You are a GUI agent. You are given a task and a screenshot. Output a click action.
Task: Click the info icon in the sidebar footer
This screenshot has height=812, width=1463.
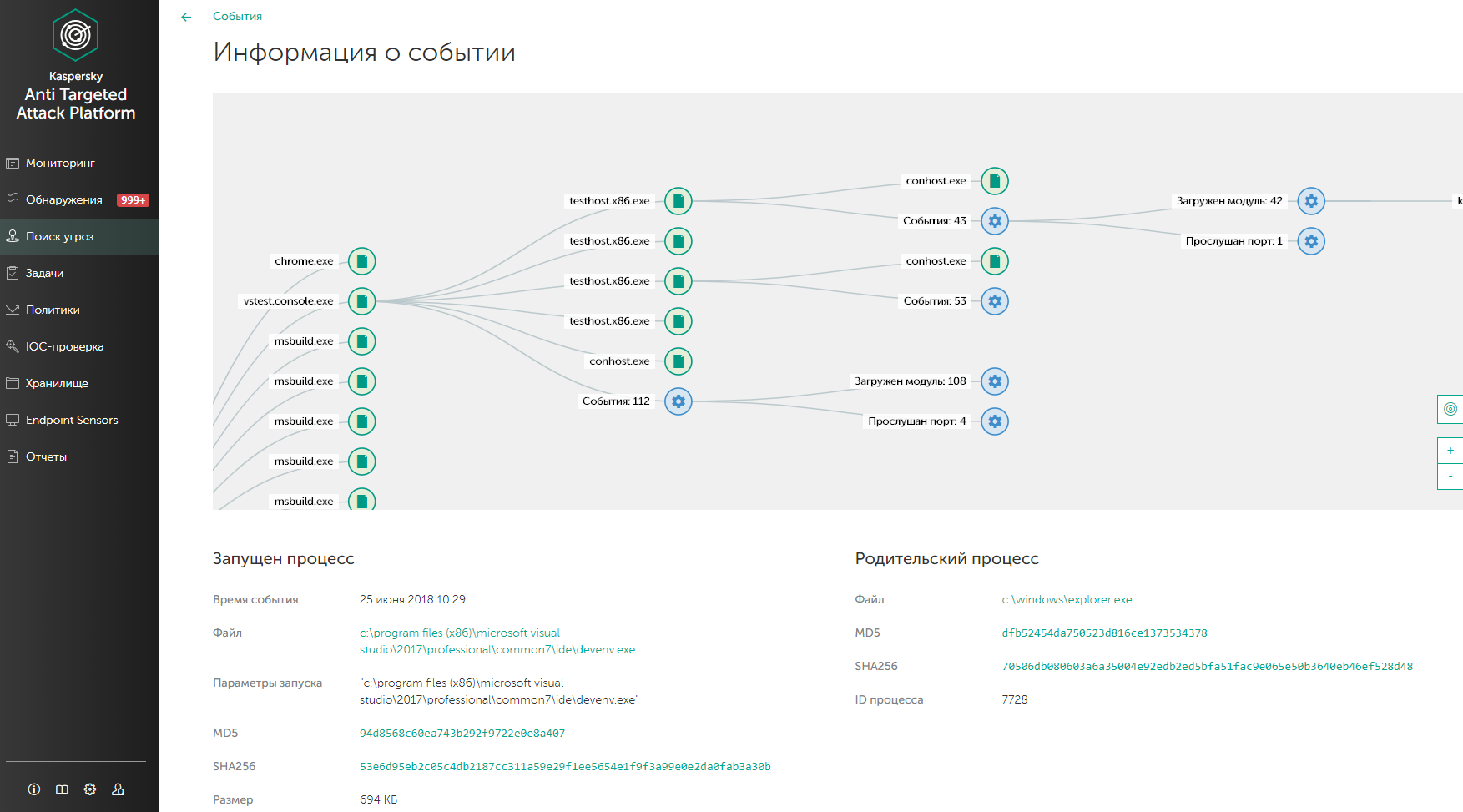tap(34, 789)
